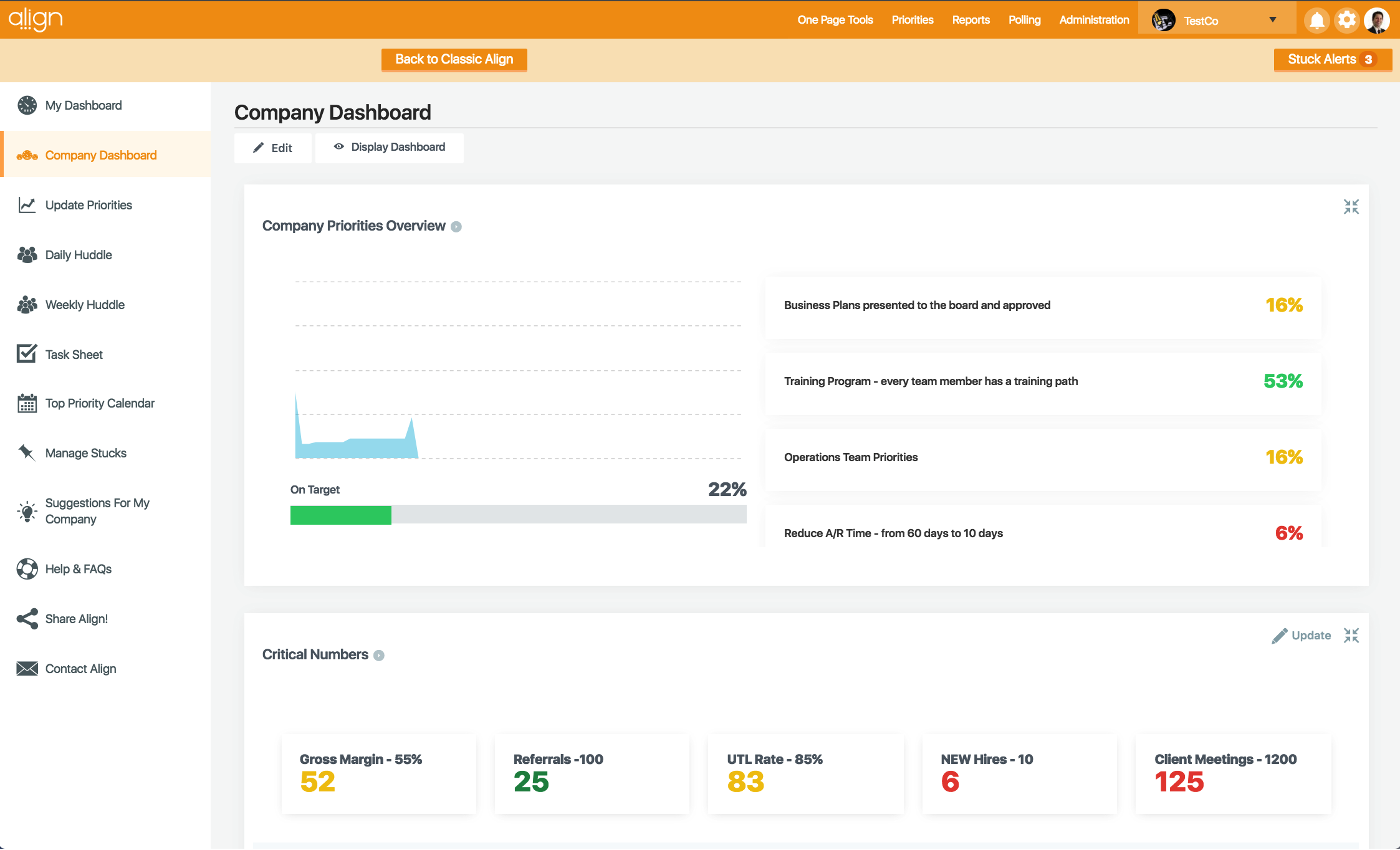Open the Top Priority Calendar
Image resolution: width=1400 pixels, height=850 pixels.
click(100, 403)
